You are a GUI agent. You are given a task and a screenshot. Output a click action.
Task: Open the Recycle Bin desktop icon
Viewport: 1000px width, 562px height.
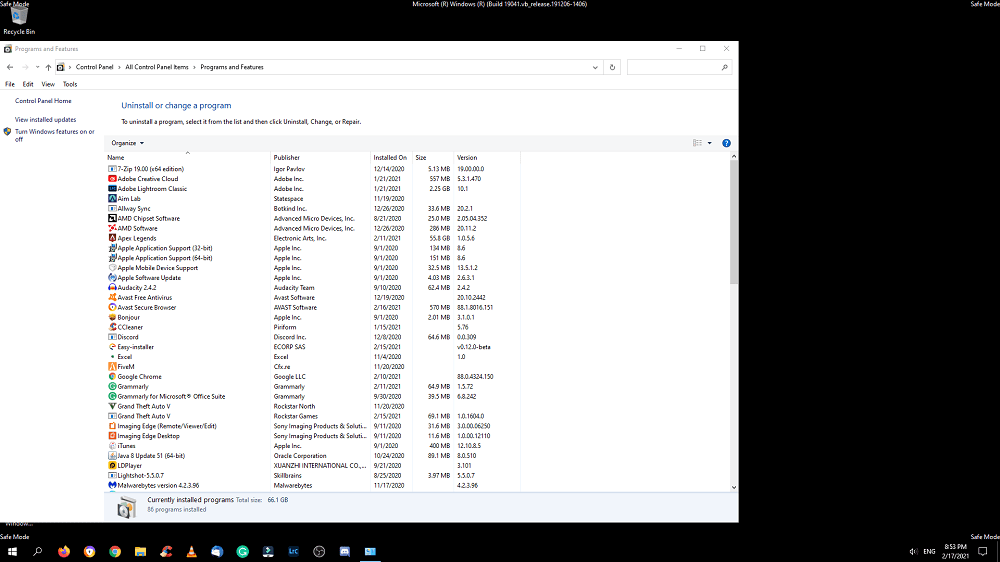click(x=19, y=20)
